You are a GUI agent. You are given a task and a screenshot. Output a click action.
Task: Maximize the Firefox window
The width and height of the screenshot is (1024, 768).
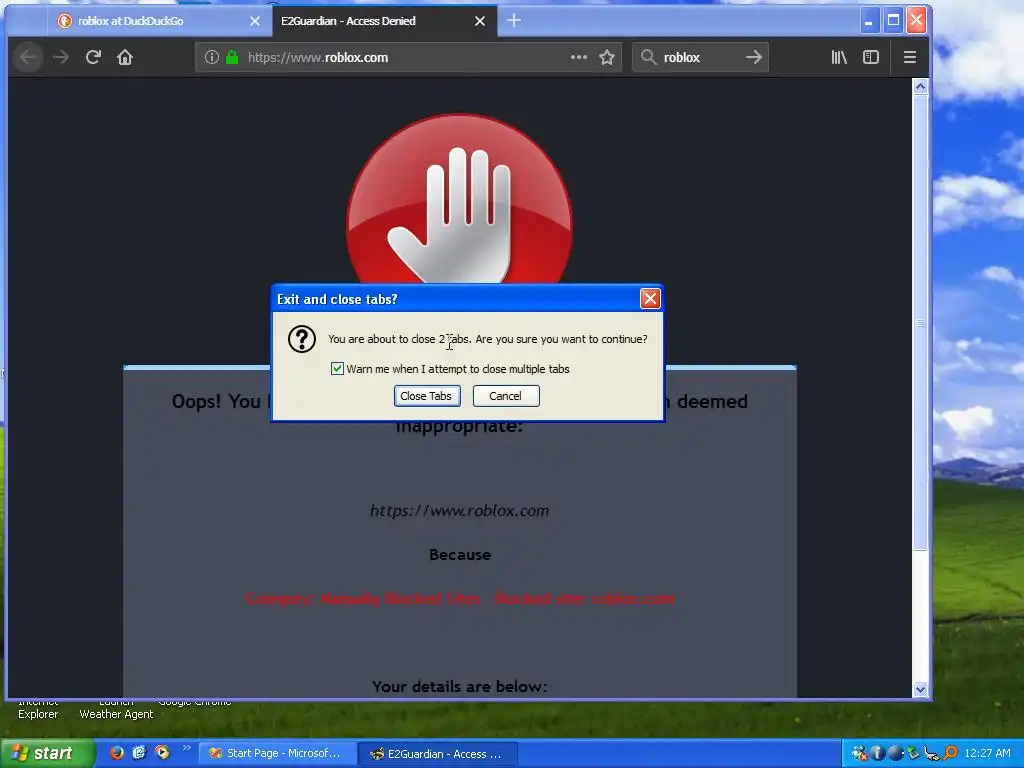[x=893, y=21]
